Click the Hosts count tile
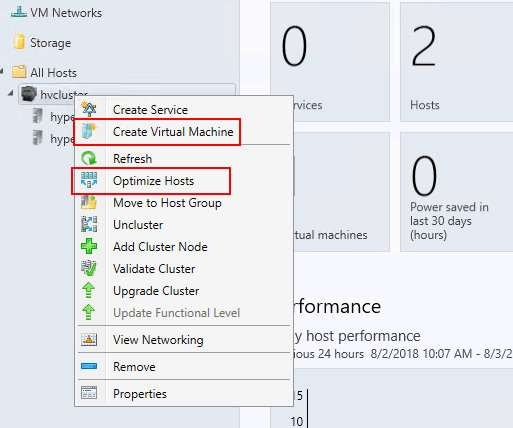 [x=456, y=62]
